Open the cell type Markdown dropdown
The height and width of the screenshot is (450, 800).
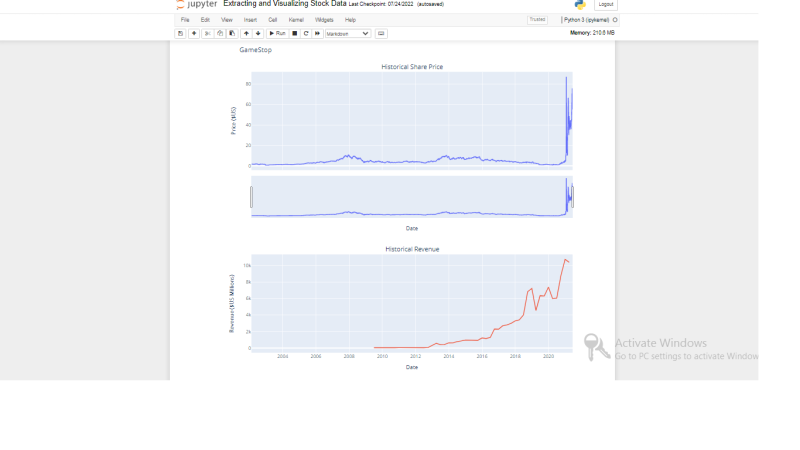348,34
